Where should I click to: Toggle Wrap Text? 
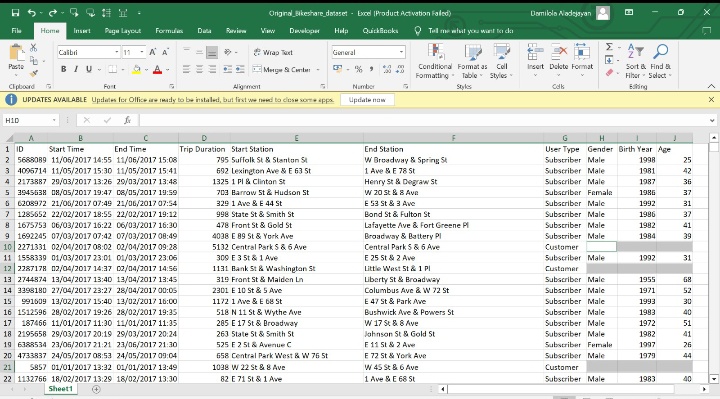(273, 52)
